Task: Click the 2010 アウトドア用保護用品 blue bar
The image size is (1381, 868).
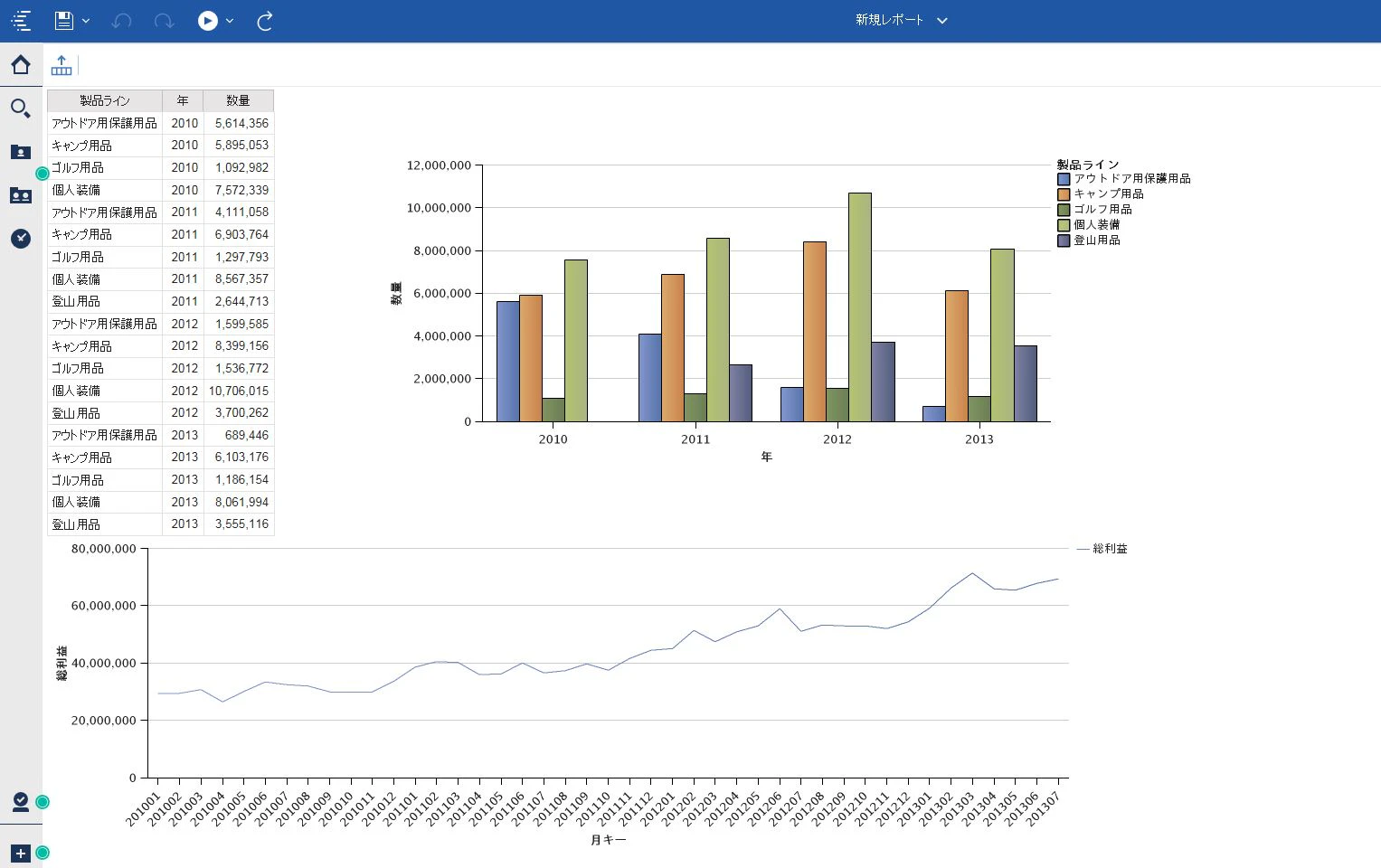Action: [x=507, y=362]
